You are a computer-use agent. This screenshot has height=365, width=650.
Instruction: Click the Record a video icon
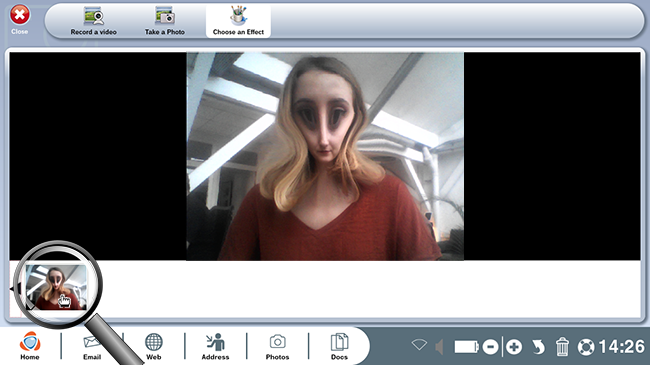[x=93, y=17]
